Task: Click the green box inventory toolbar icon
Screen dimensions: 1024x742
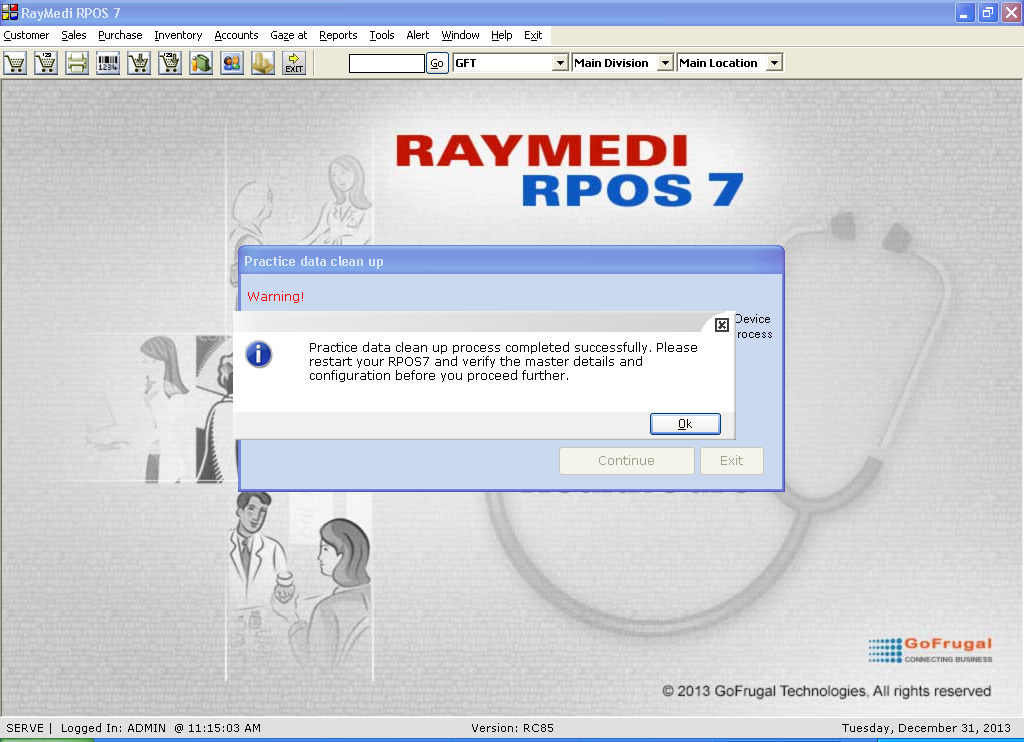Action: (201, 63)
